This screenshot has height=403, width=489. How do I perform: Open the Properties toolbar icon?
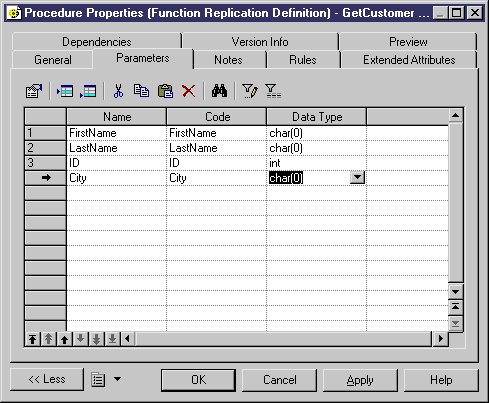pos(34,91)
